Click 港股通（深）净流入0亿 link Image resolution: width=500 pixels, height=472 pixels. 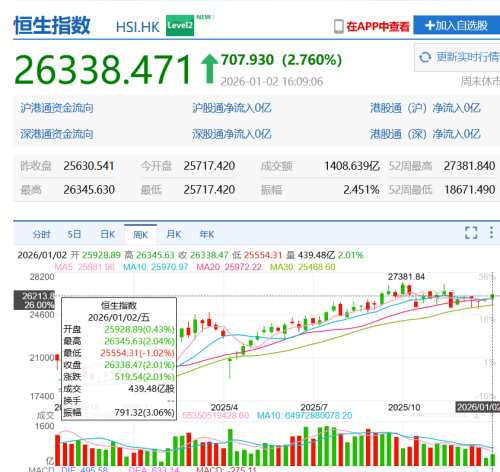(x=425, y=134)
